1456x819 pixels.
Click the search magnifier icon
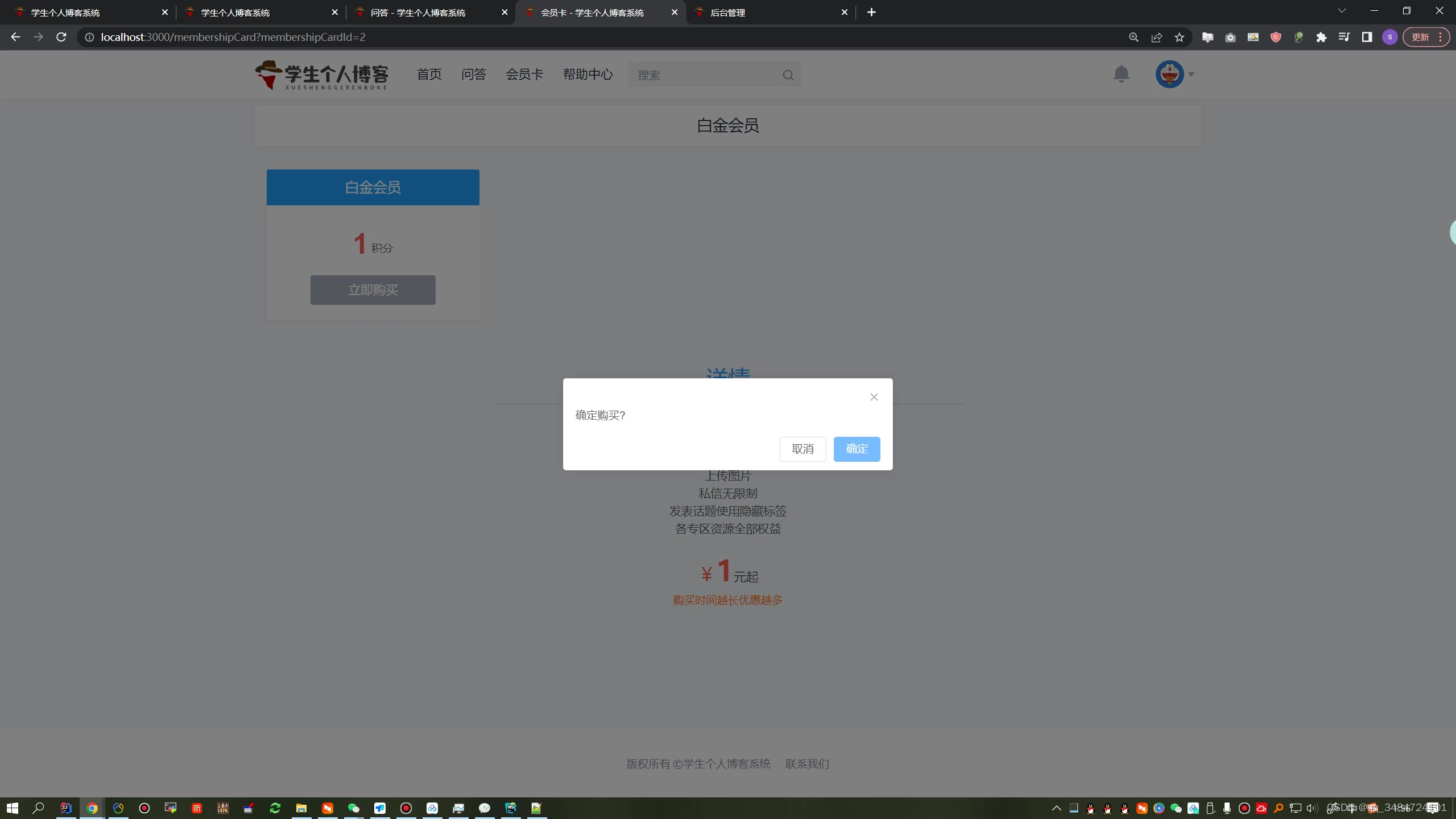click(788, 75)
